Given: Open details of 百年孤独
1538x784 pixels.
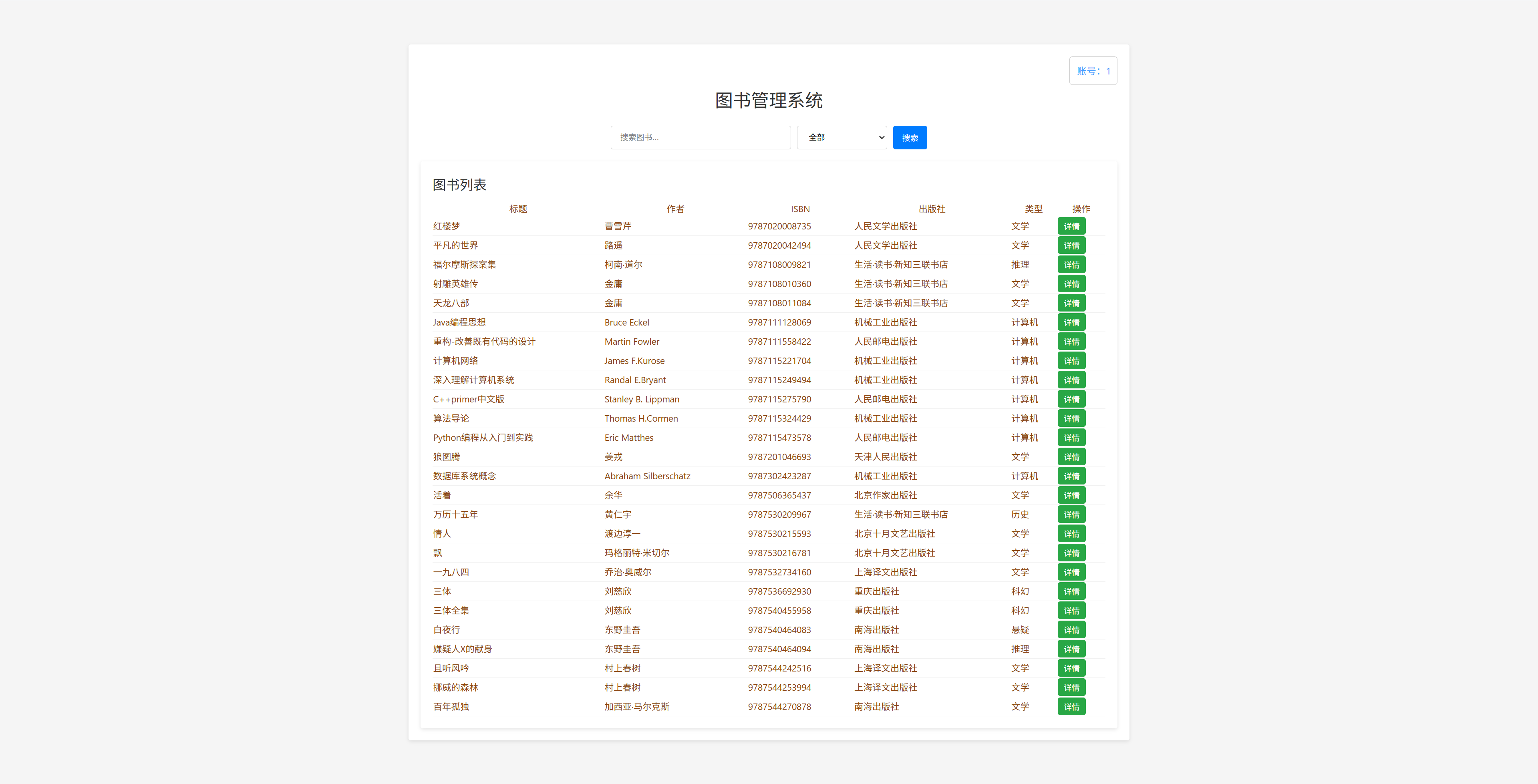Looking at the screenshot, I should point(1071,706).
